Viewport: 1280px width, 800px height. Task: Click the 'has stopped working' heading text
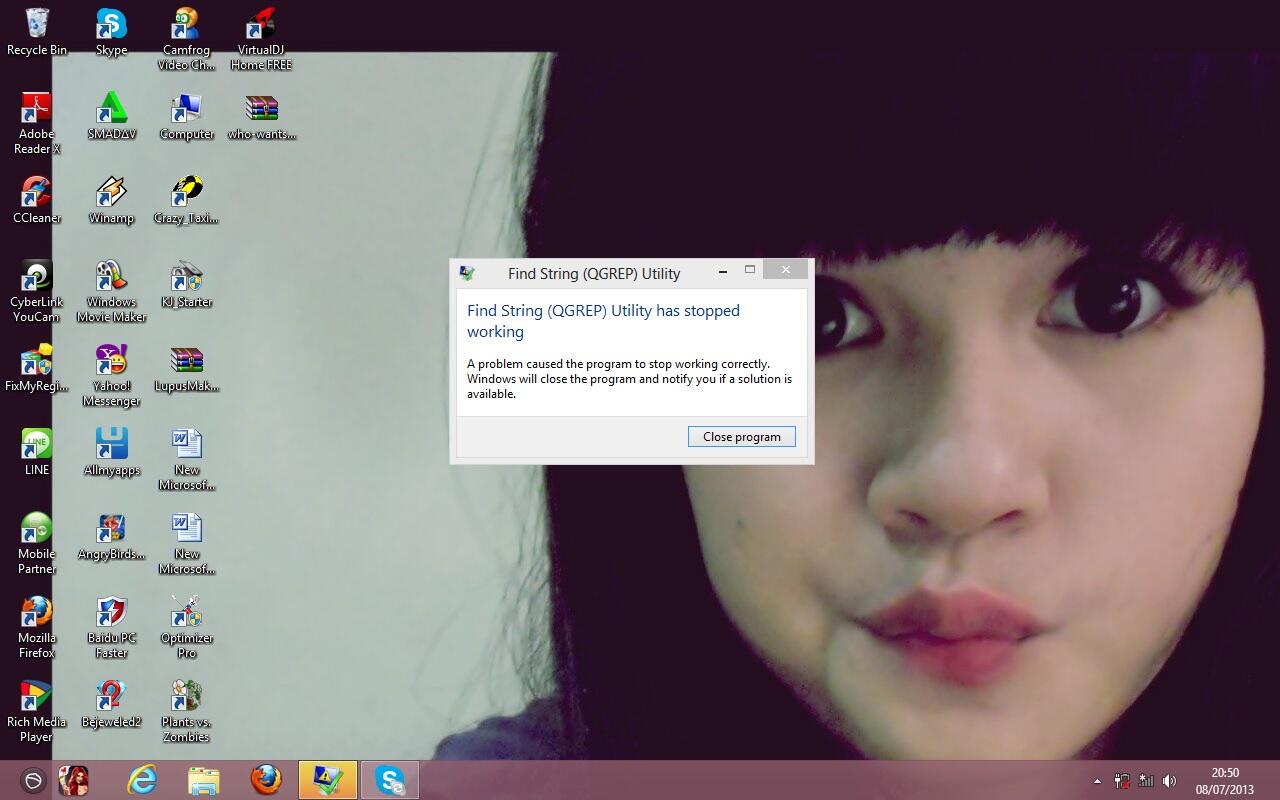(x=603, y=321)
